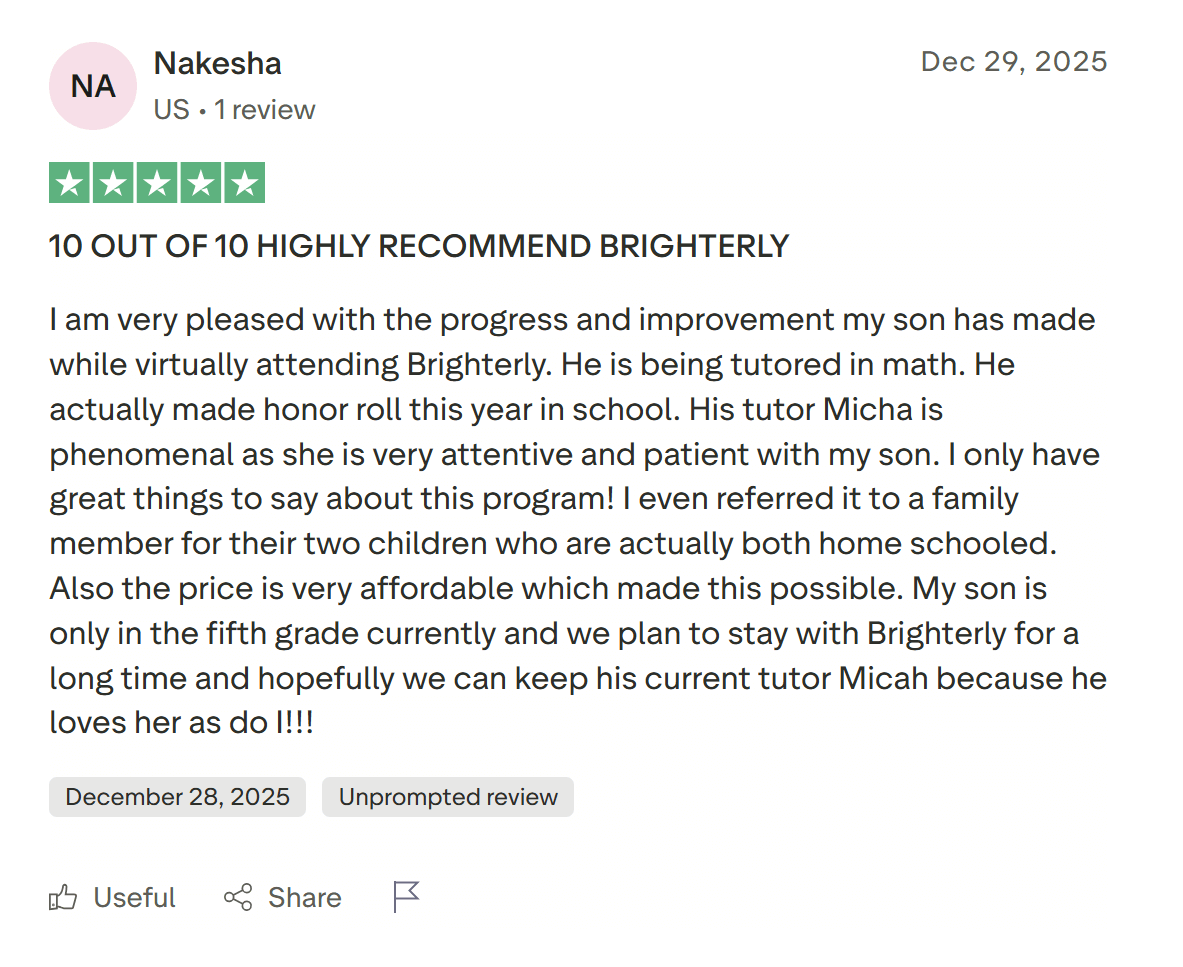Open Nakesha's reviewer profile

click(x=217, y=63)
